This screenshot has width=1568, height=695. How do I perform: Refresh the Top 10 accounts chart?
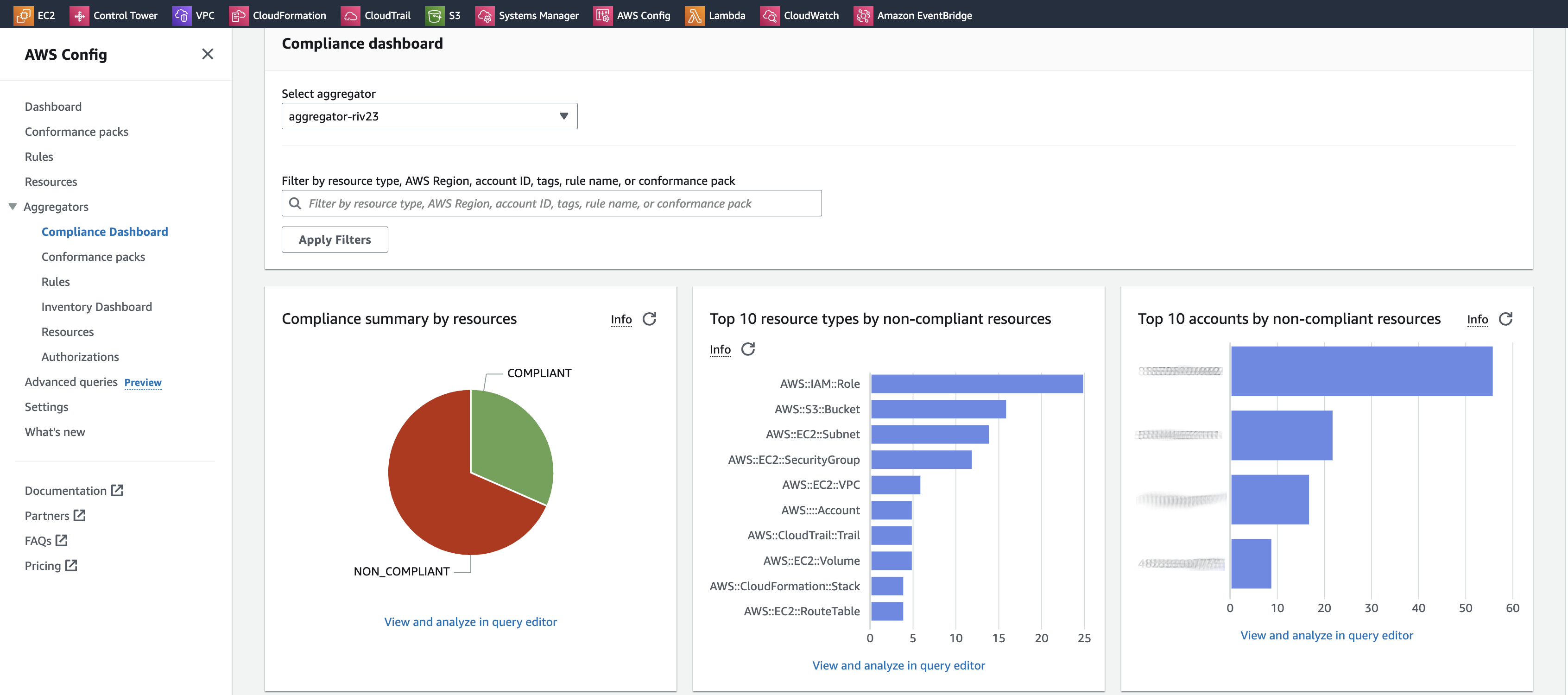tap(1506, 319)
